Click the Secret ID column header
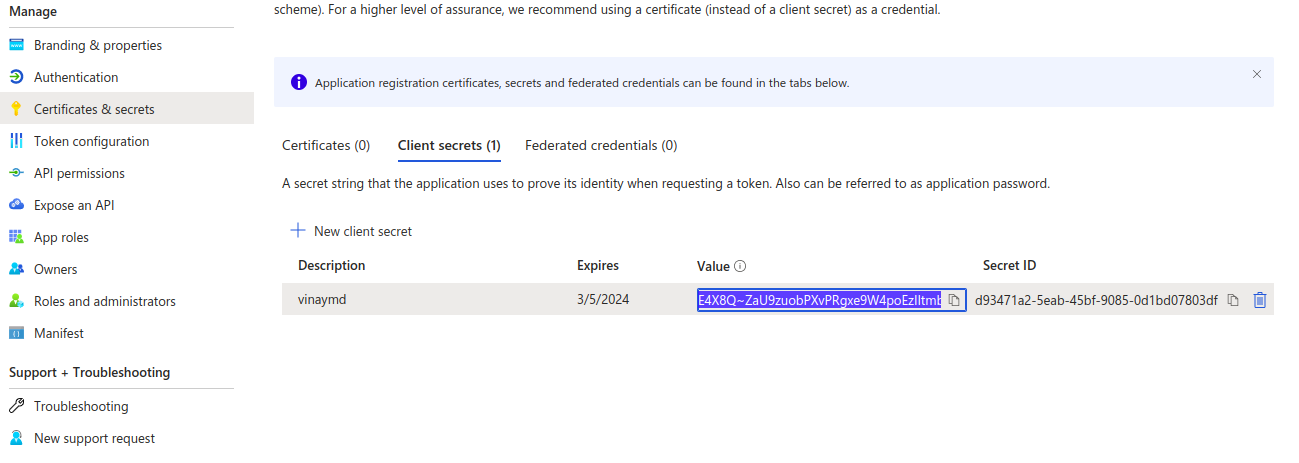 [1009, 265]
